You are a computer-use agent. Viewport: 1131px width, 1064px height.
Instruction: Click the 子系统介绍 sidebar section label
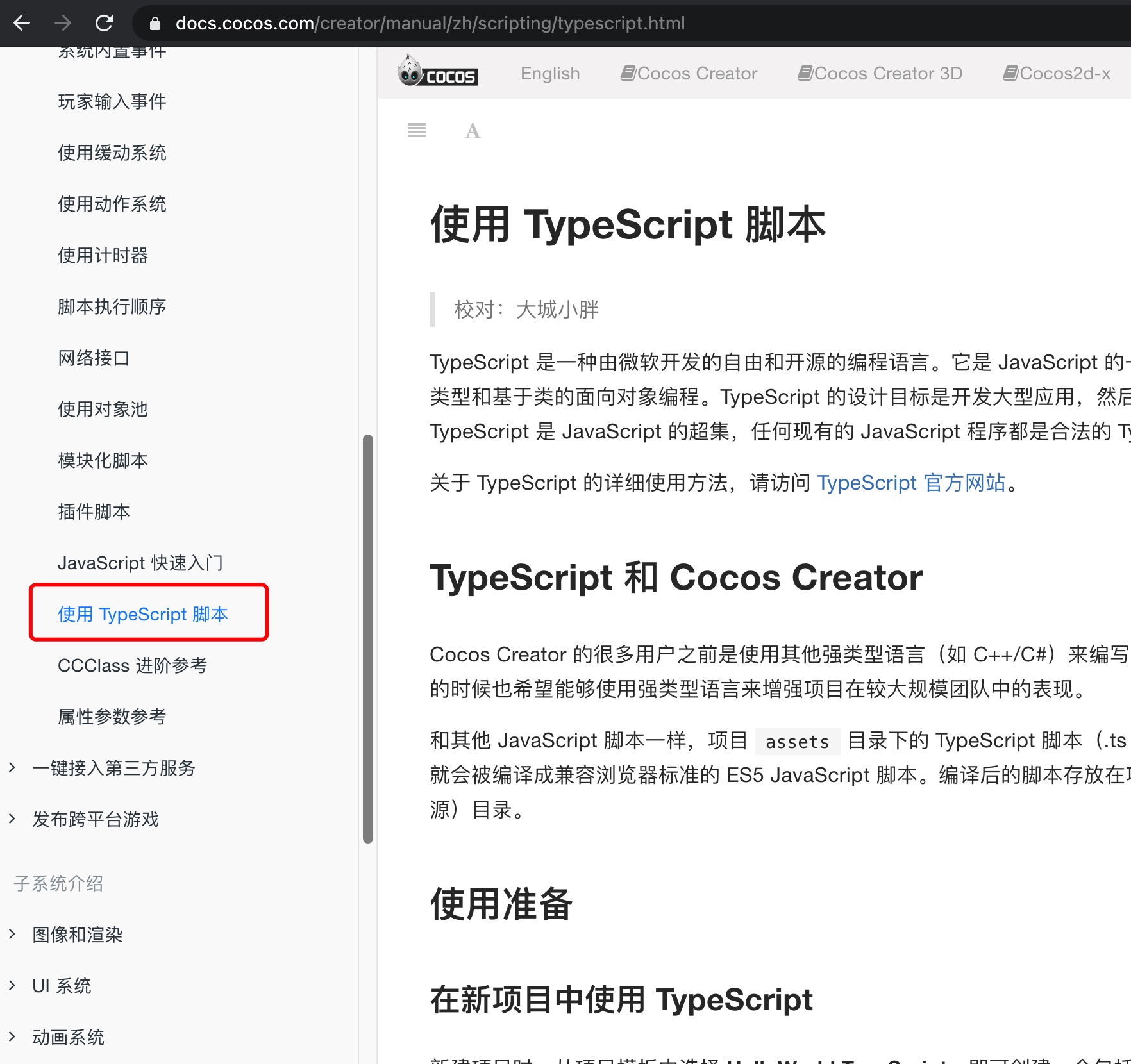(58, 883)
